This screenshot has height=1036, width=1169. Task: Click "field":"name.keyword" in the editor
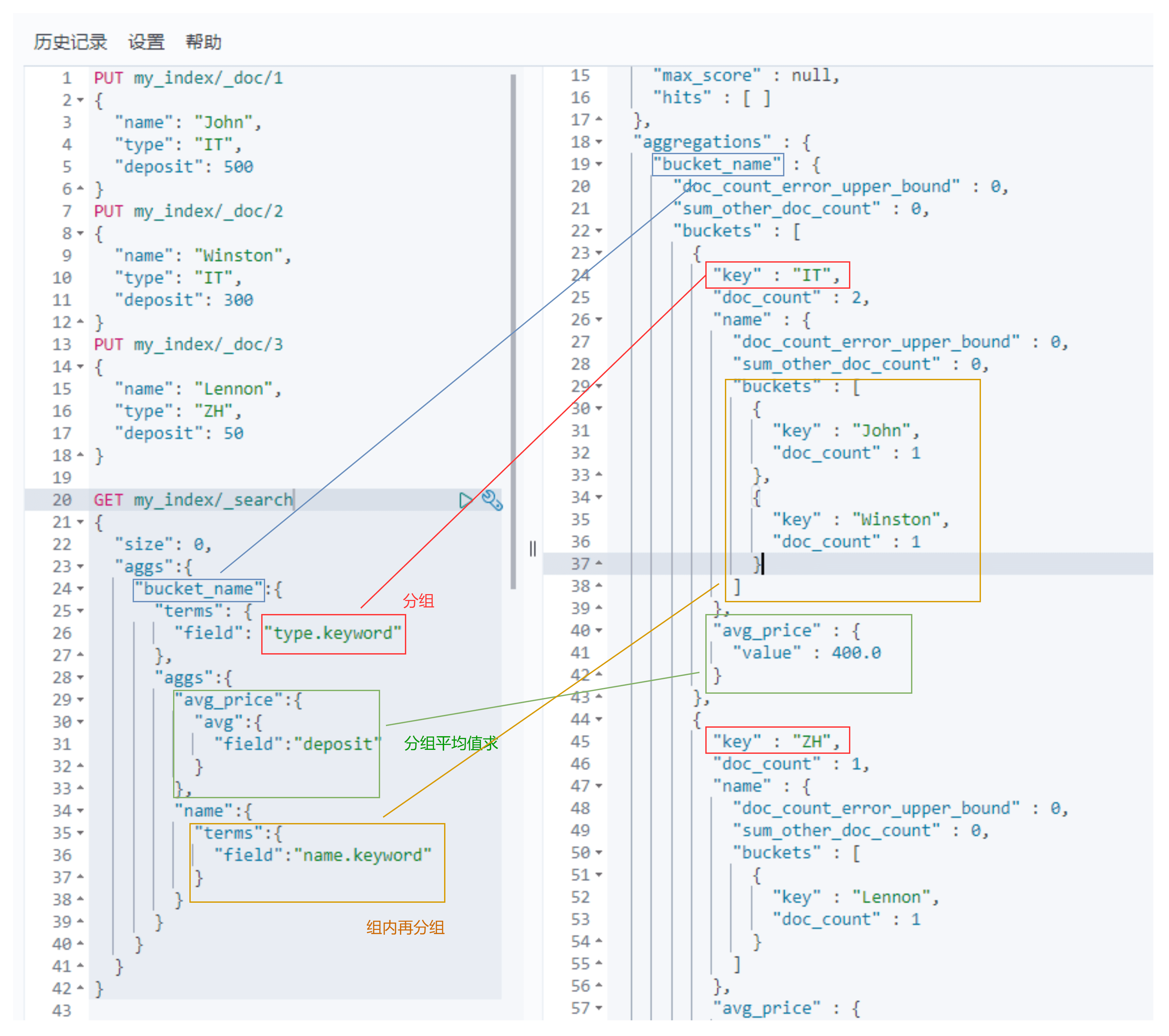coord(323,855)
